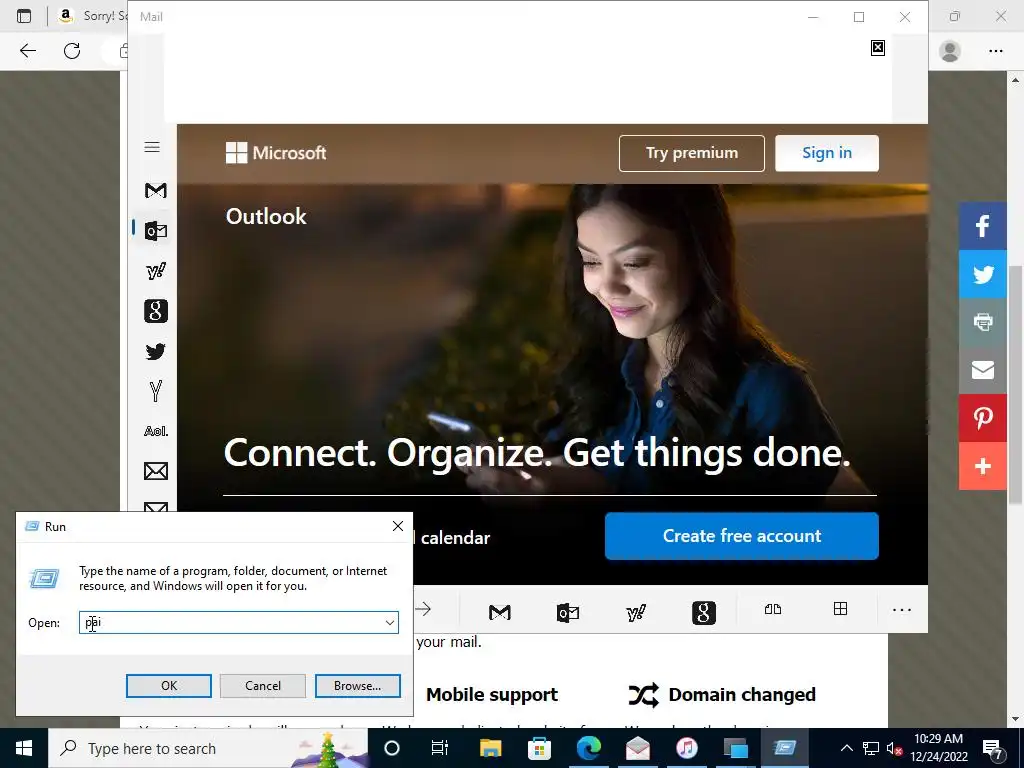
Task: Click the browser vertical scrollbar thumb
Action: pos(1015,384)
